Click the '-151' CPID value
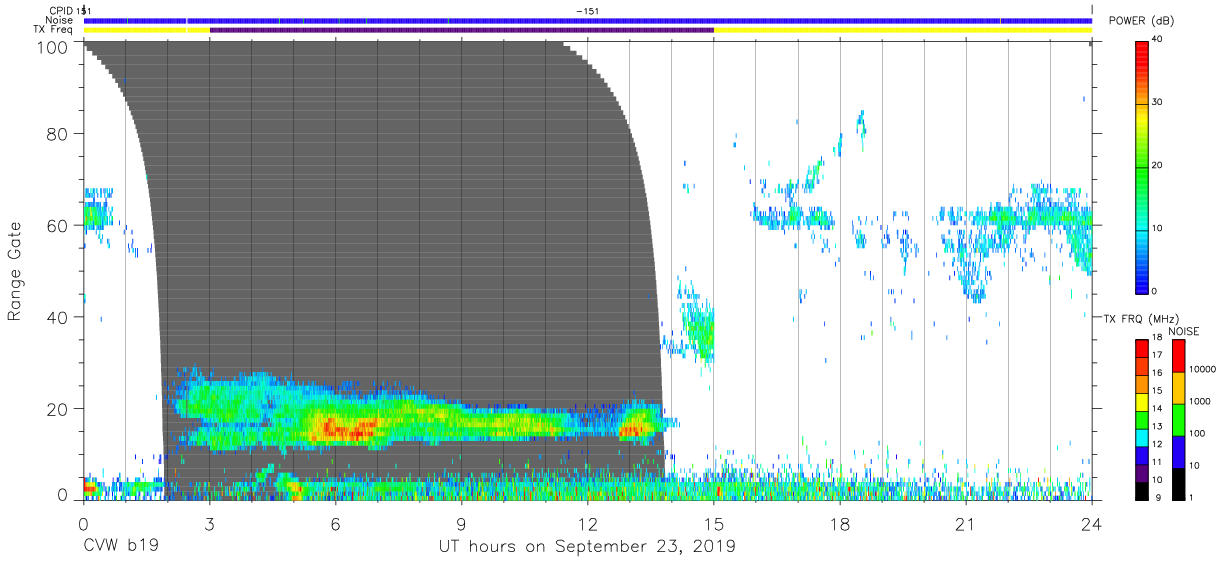1228x567 pixels. tap(588, 10)
